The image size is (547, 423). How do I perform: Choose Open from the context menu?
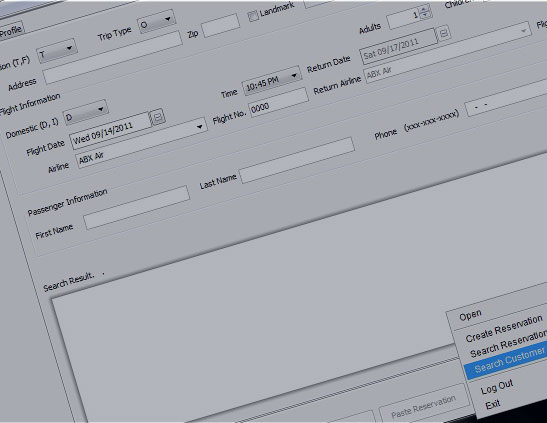click(470, 315)
